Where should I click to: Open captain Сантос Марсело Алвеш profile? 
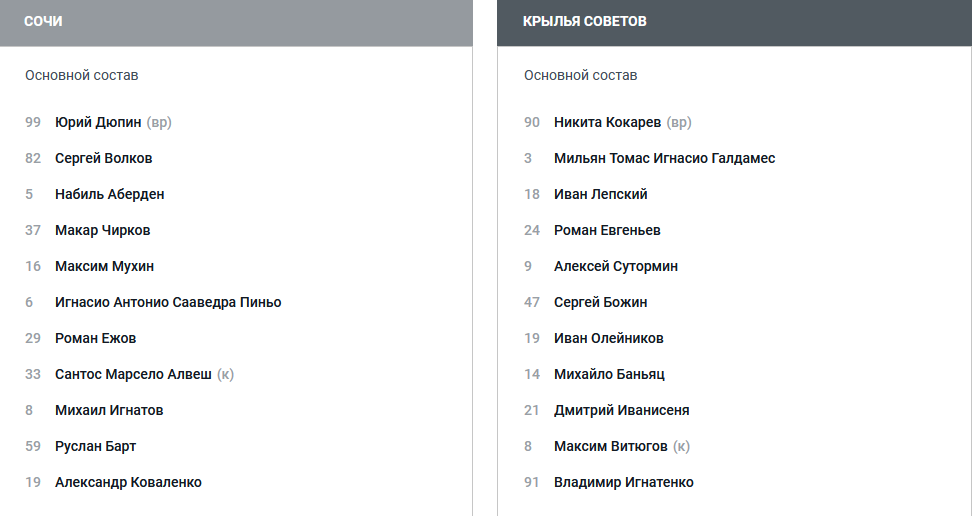133,374
